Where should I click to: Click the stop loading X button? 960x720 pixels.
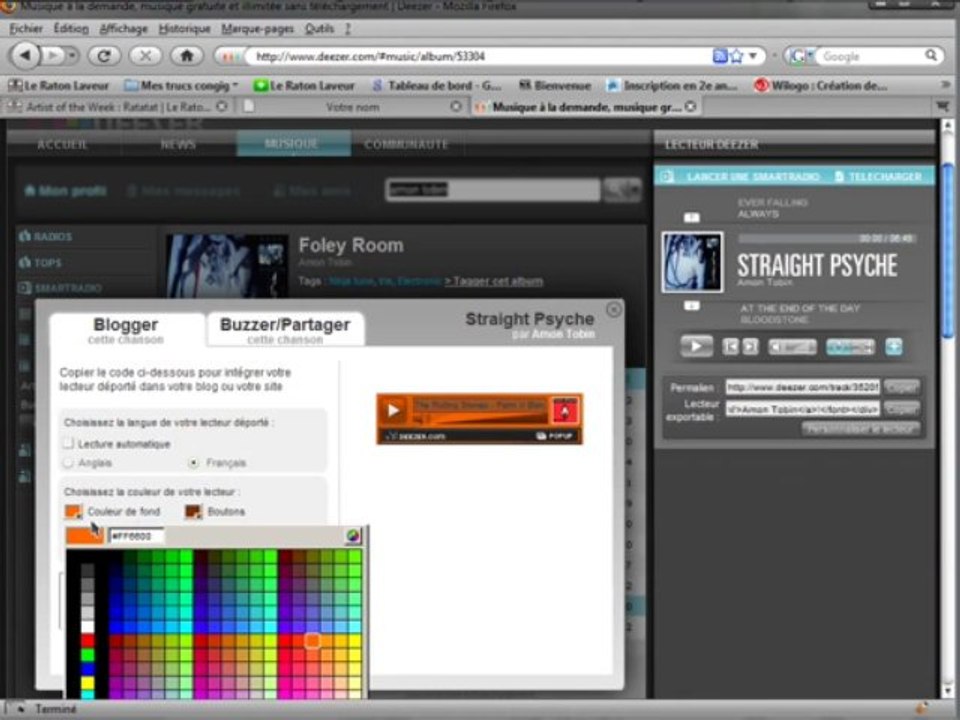(145, 56)
